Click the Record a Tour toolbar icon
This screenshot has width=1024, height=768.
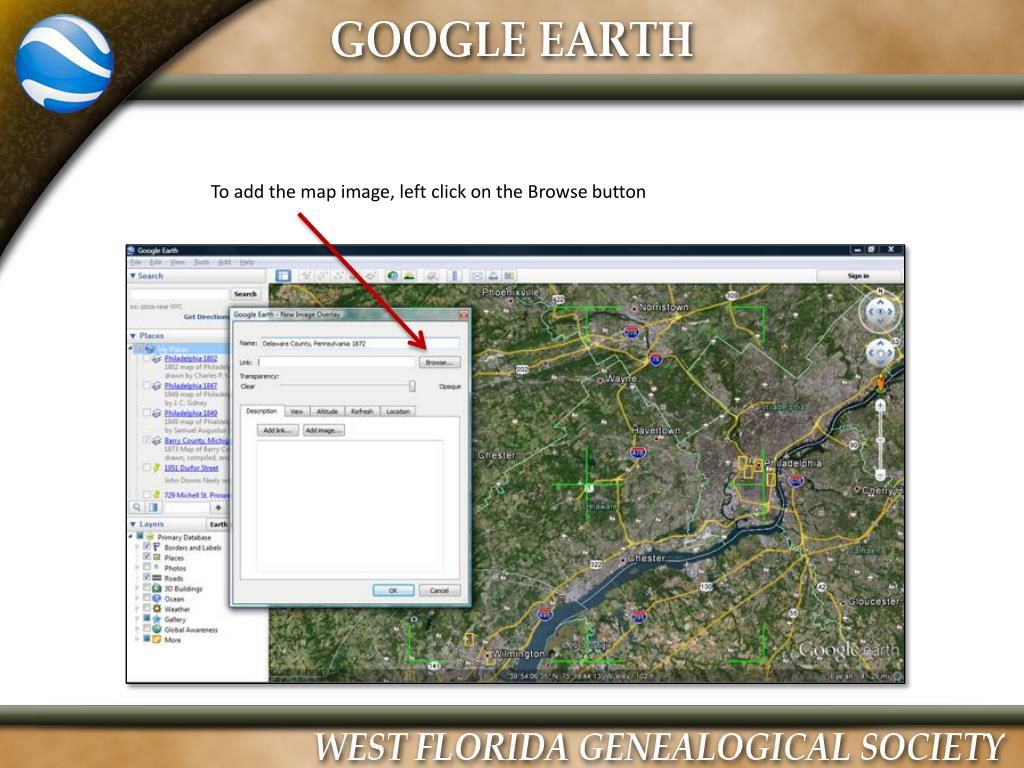(370, 276)
